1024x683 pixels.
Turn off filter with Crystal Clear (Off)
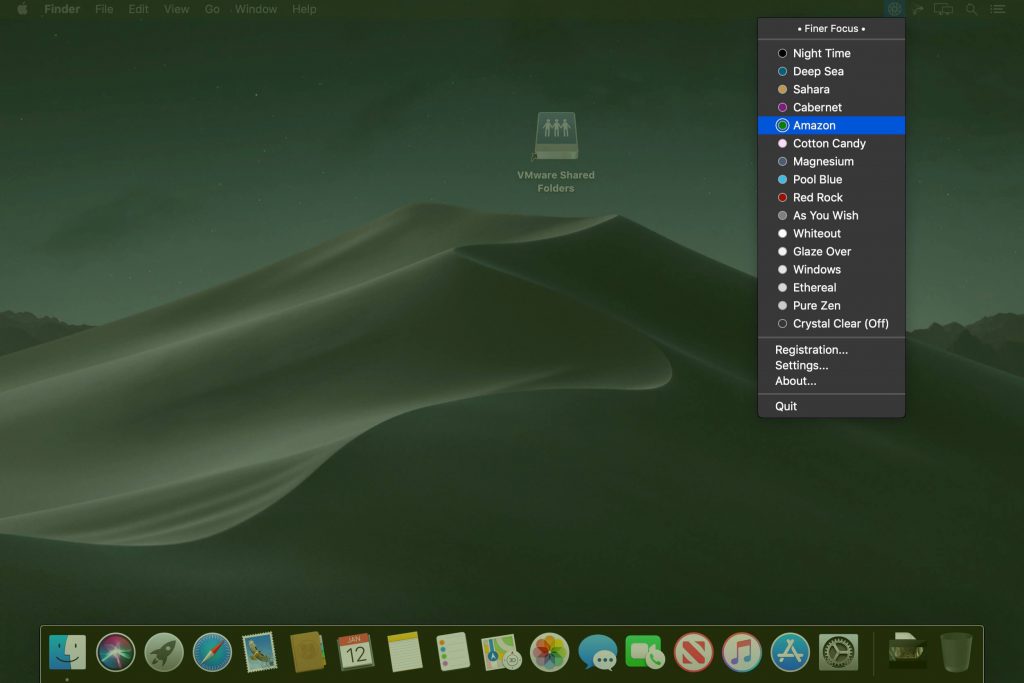tap(840, 324)
